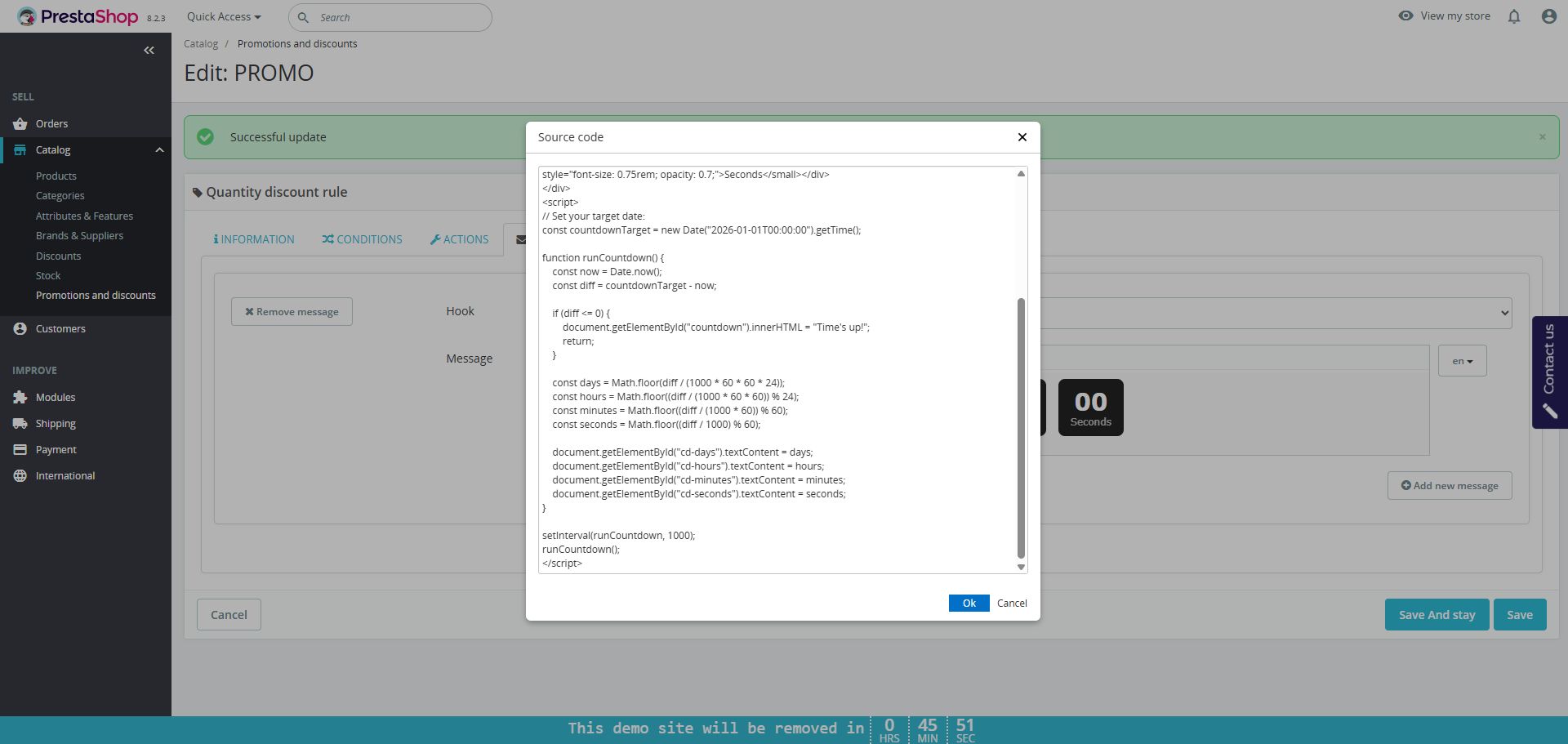Viewport: 1568px width, 744px height.
Task: Open Promotions and discounts menu item
Action: (96, 296)
